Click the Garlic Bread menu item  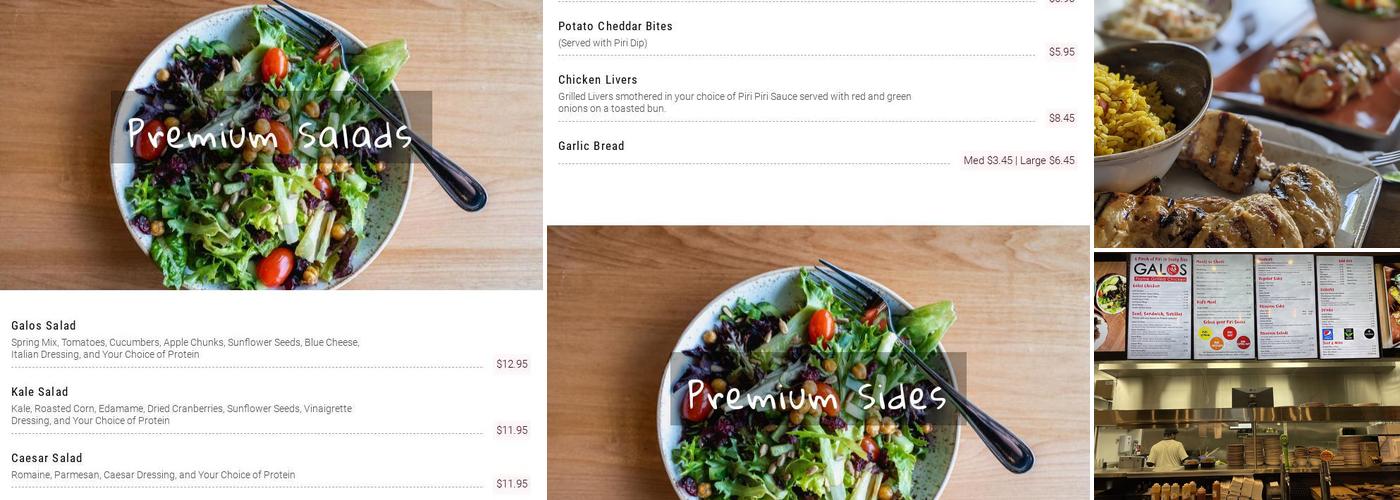click(591, 146)
